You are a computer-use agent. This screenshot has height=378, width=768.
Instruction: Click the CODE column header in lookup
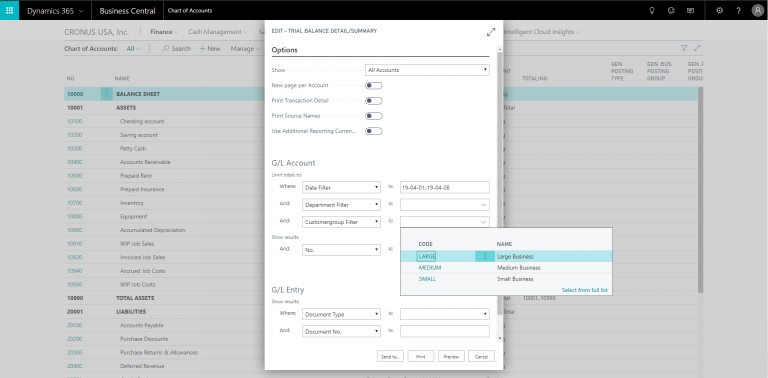(x=425, y=244)
